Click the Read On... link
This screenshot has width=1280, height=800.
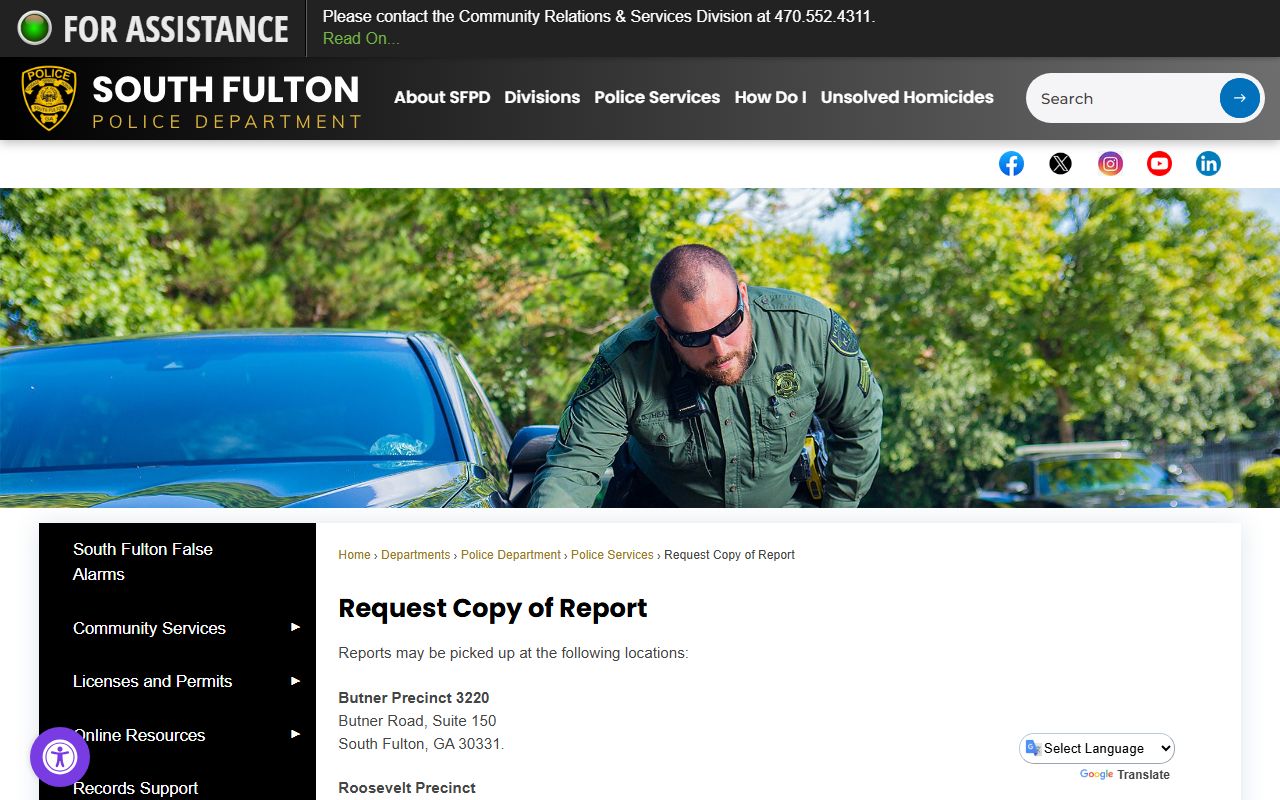[x=361, y=38]
